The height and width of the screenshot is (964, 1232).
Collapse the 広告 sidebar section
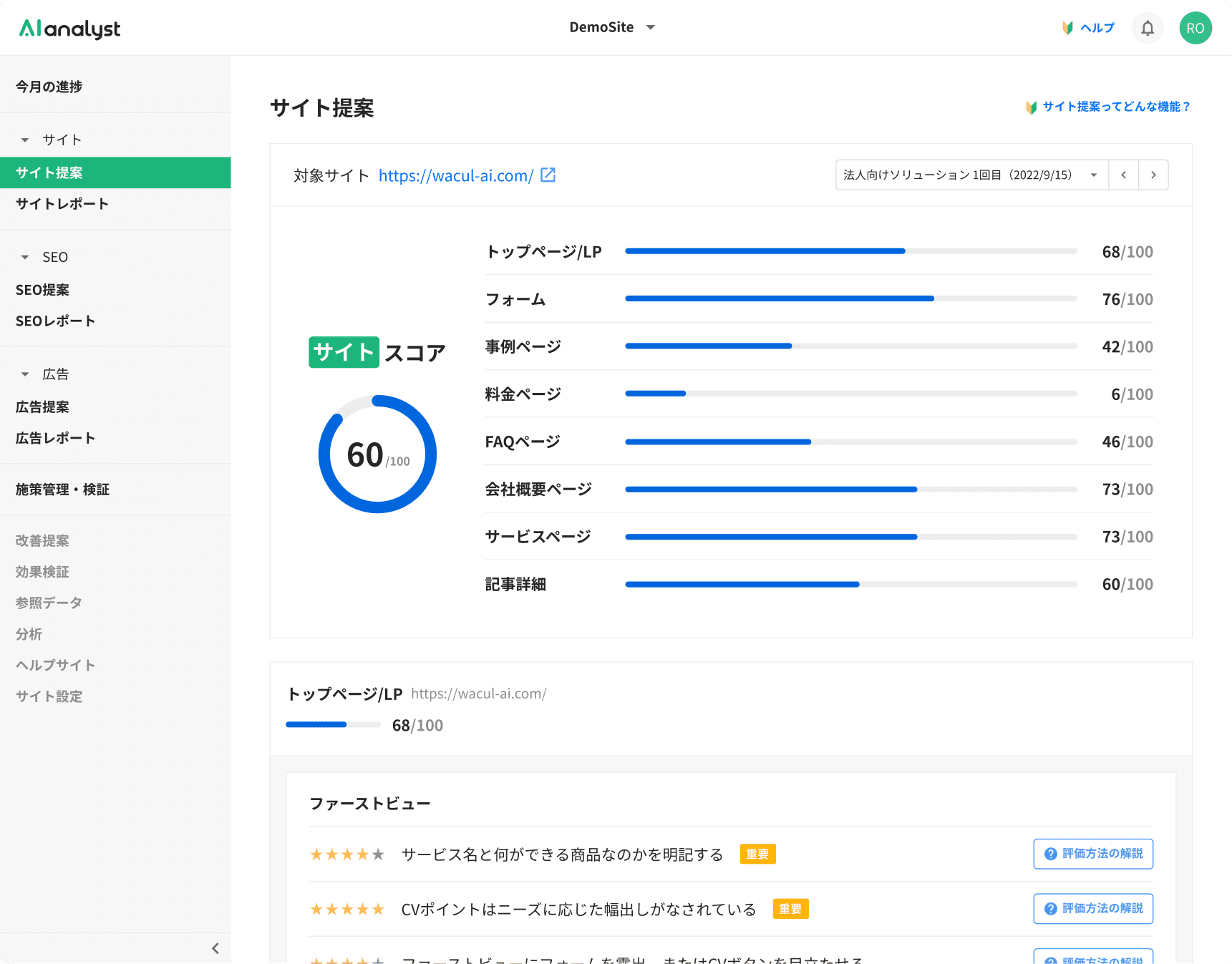point(26,374)
